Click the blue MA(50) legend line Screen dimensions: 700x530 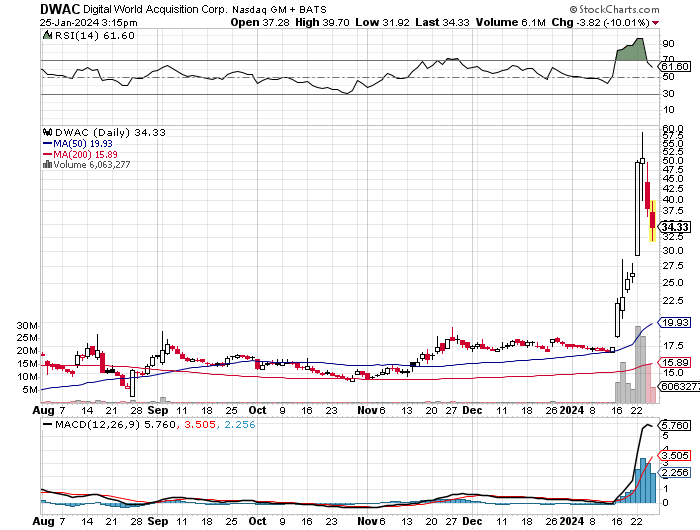[47, 144]
